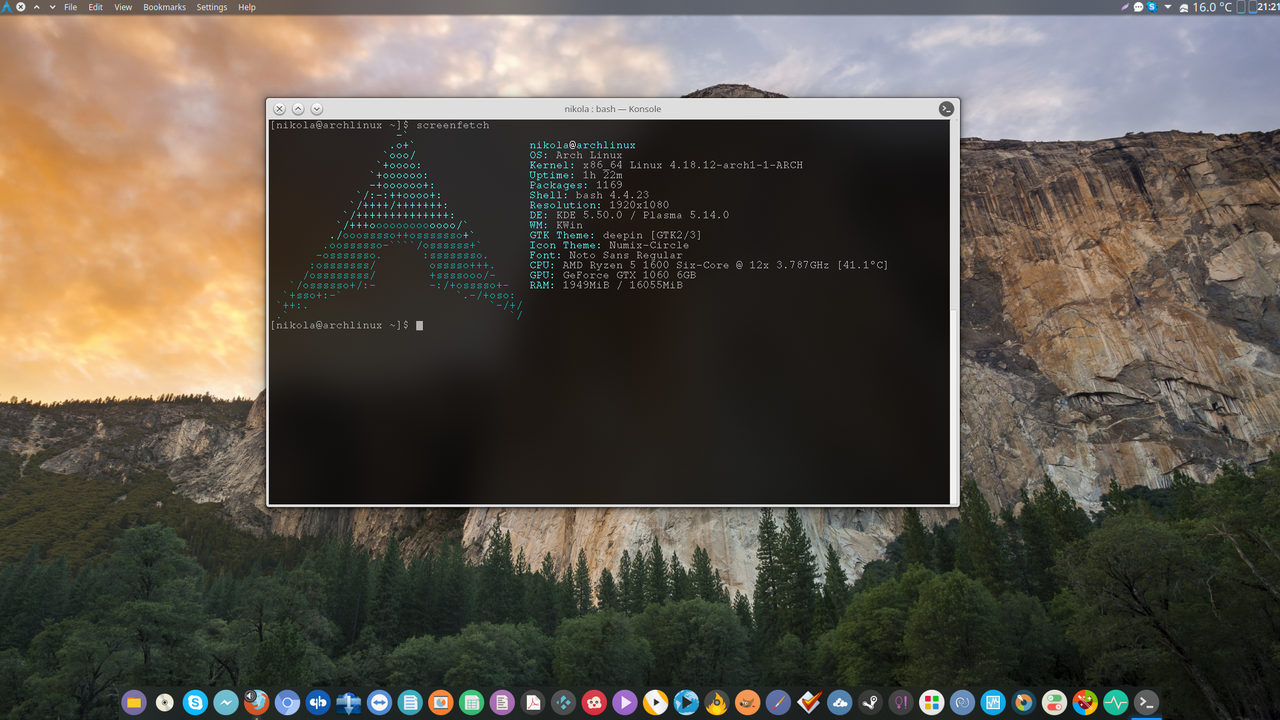Open the green spreadsheet app in dock

[x=471, y=703]
